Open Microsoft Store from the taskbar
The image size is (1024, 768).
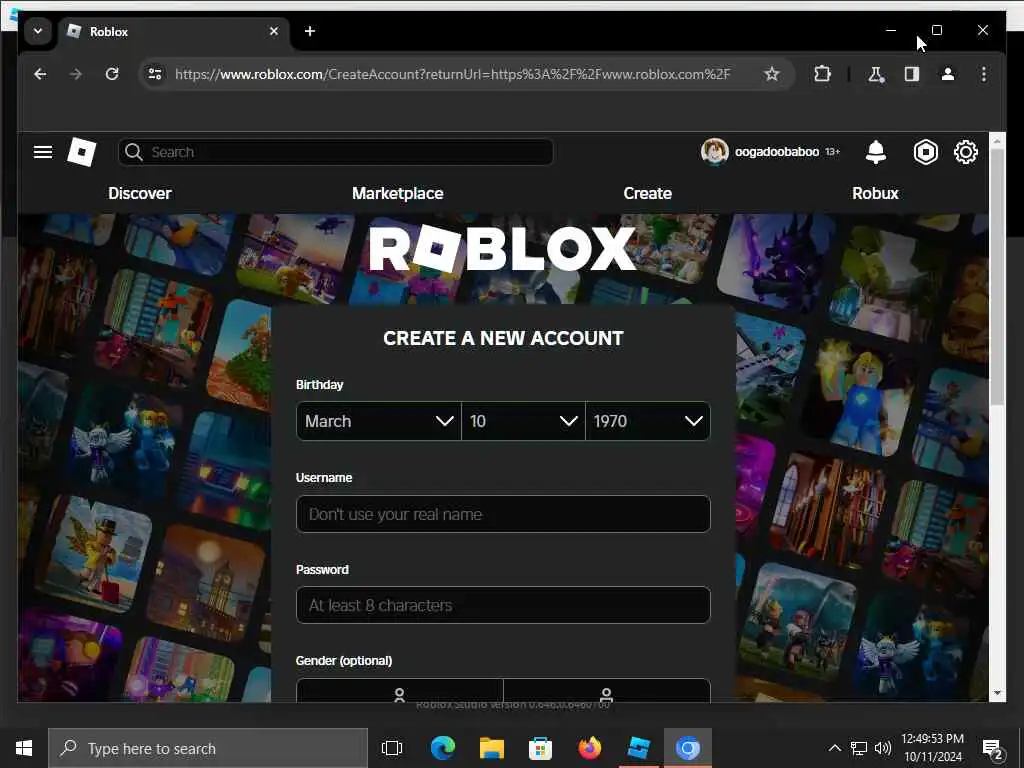click(x=540, y=748)
